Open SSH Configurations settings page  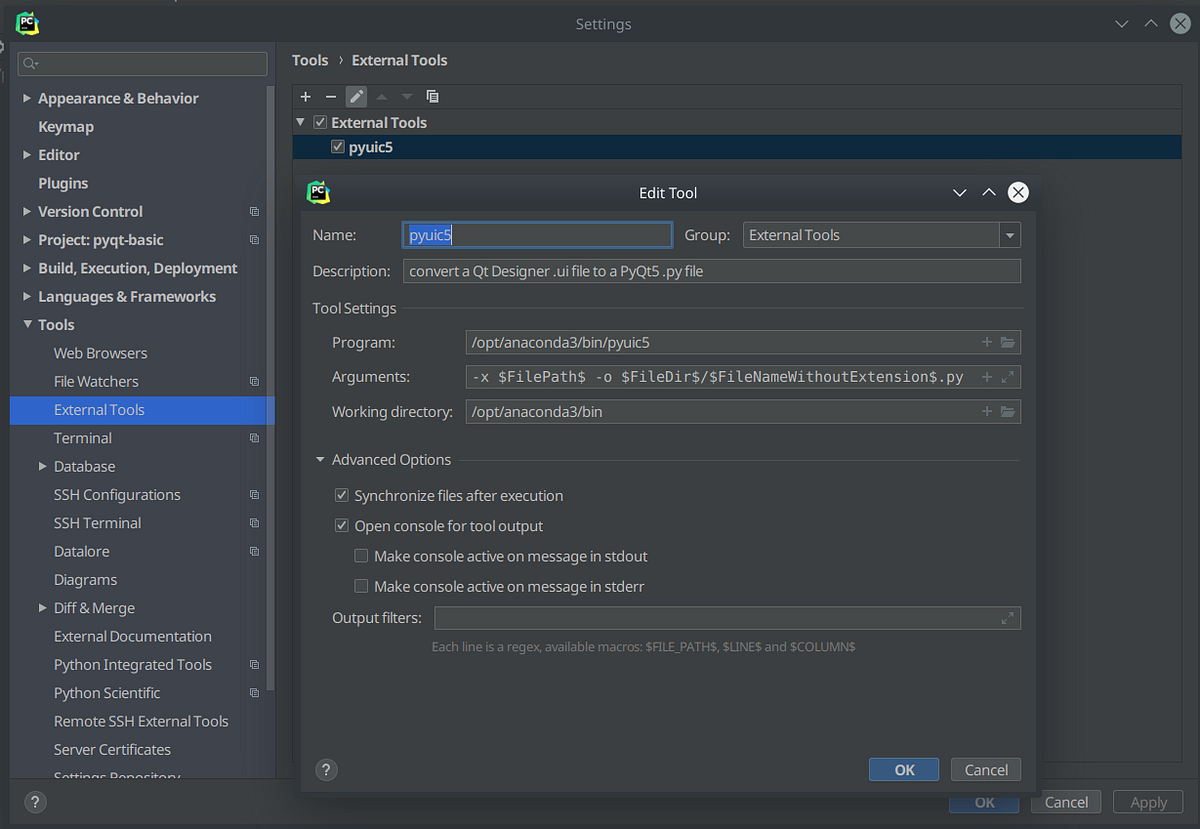click(x=117, y=495)
